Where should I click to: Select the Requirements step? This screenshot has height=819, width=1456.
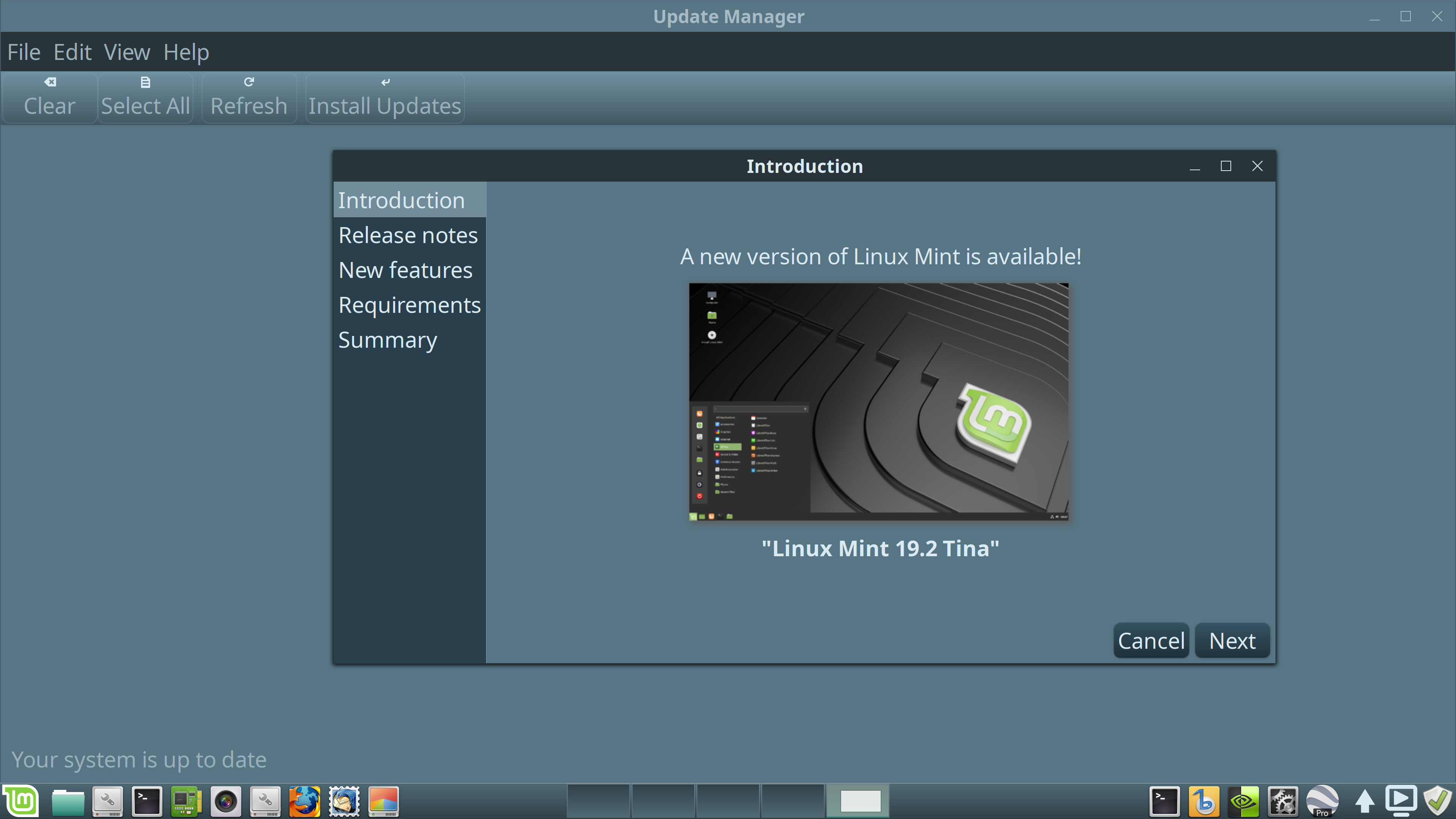coord(410,305)
